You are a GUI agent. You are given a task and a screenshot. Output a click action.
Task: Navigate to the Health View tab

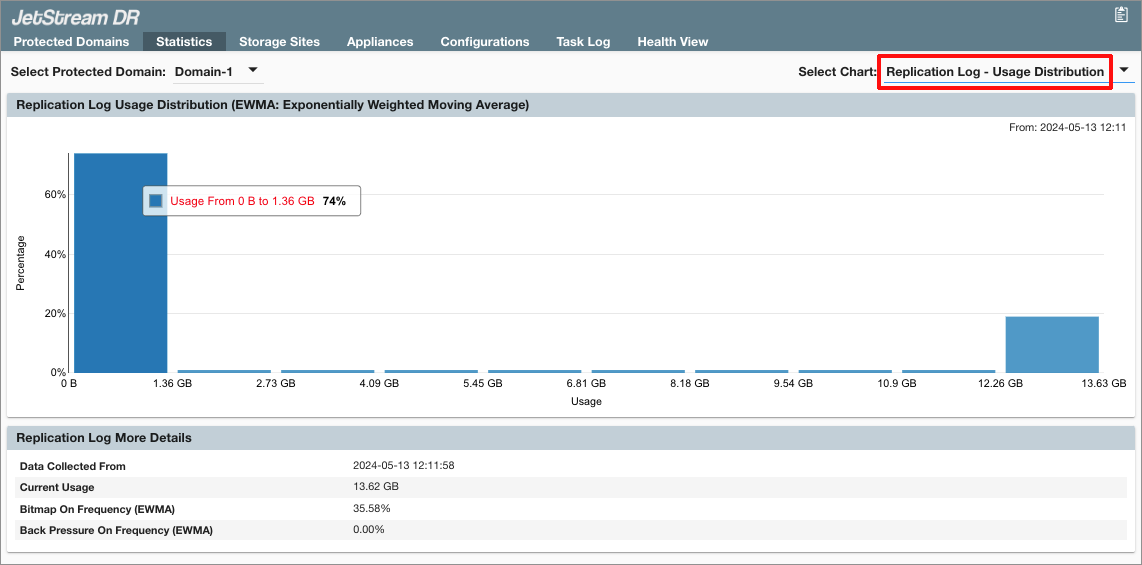673,42
